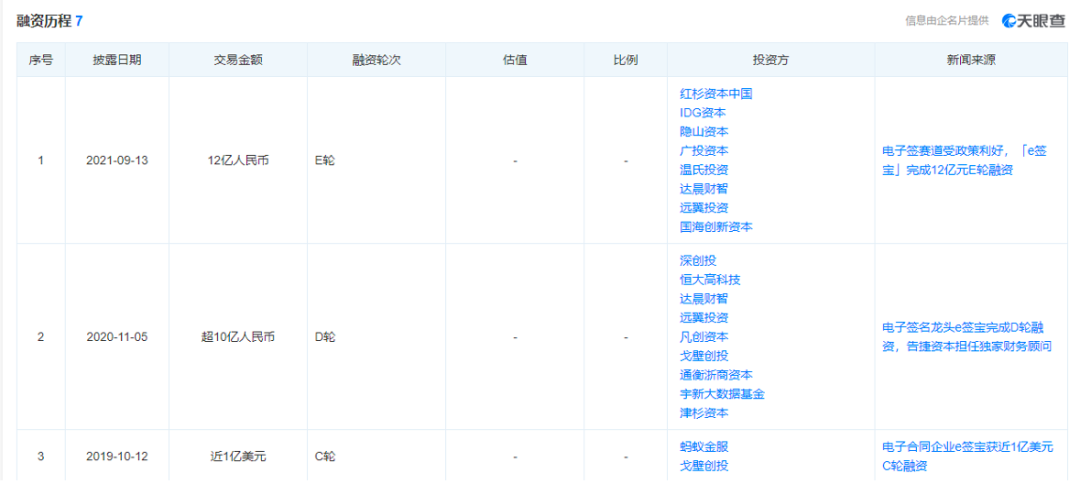Click serial number 3 cell

(x=41, y=456)
